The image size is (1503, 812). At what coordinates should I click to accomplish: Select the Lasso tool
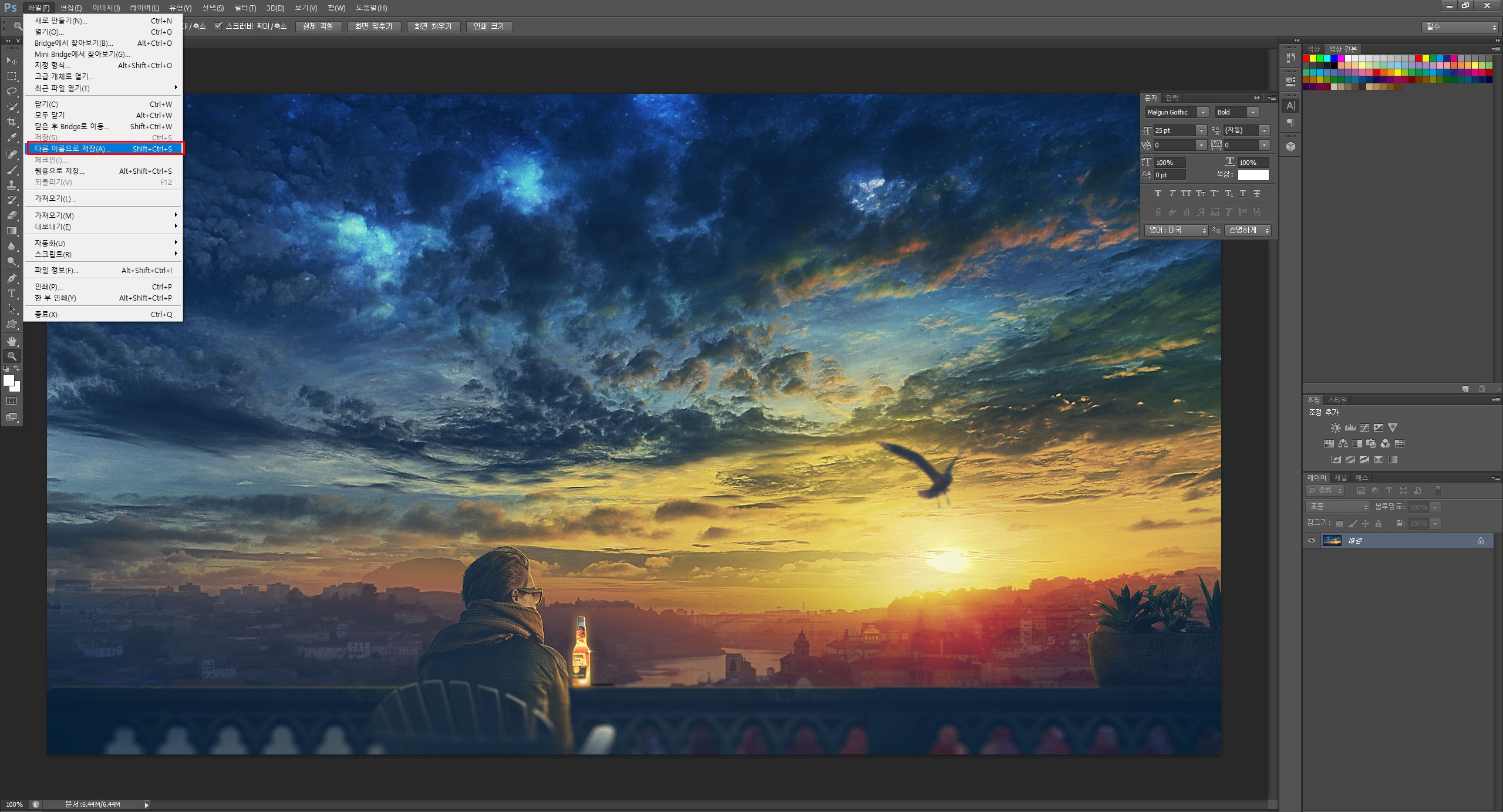[x=11, y=92]
